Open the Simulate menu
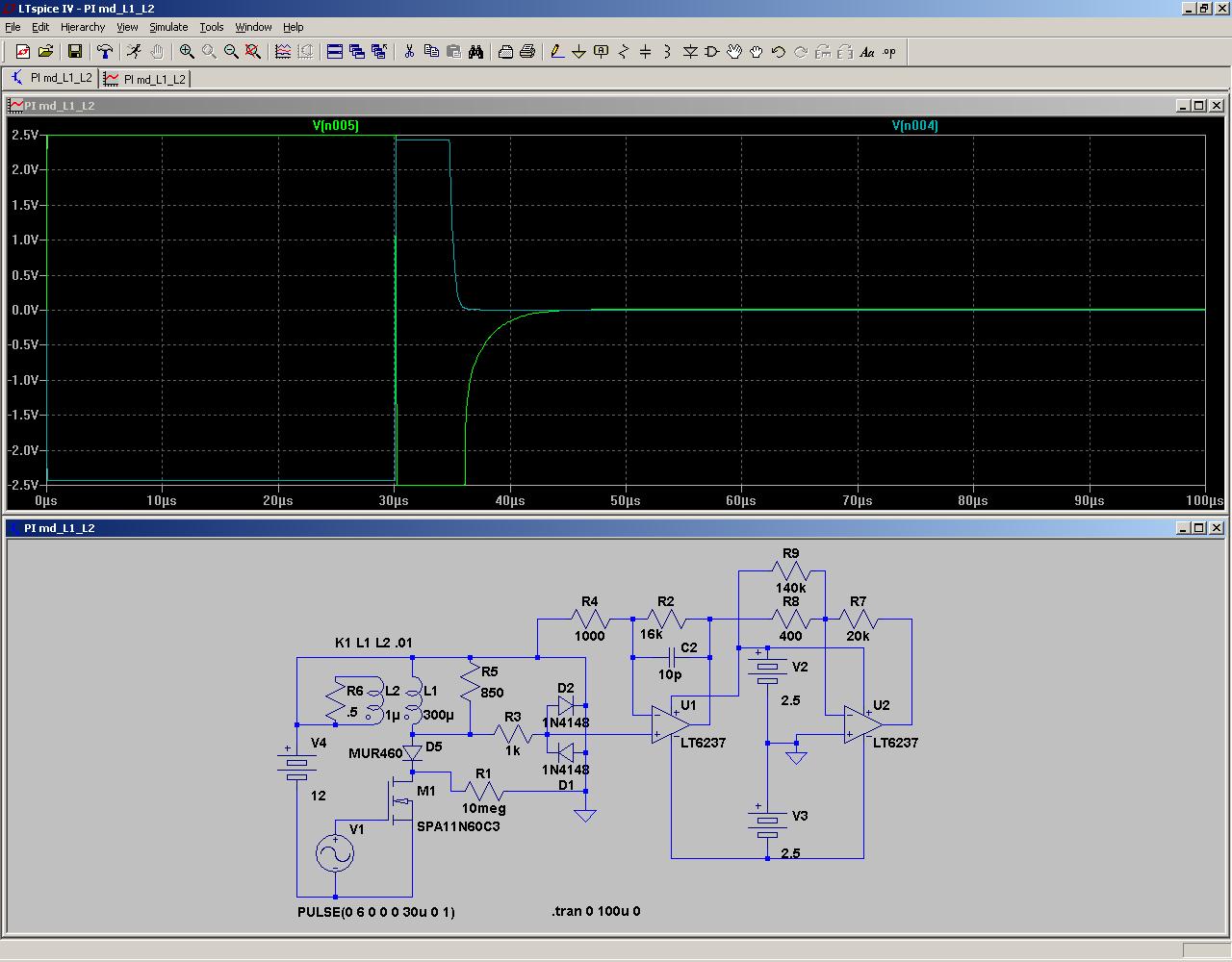1232x962 pixels. [168, 27]
